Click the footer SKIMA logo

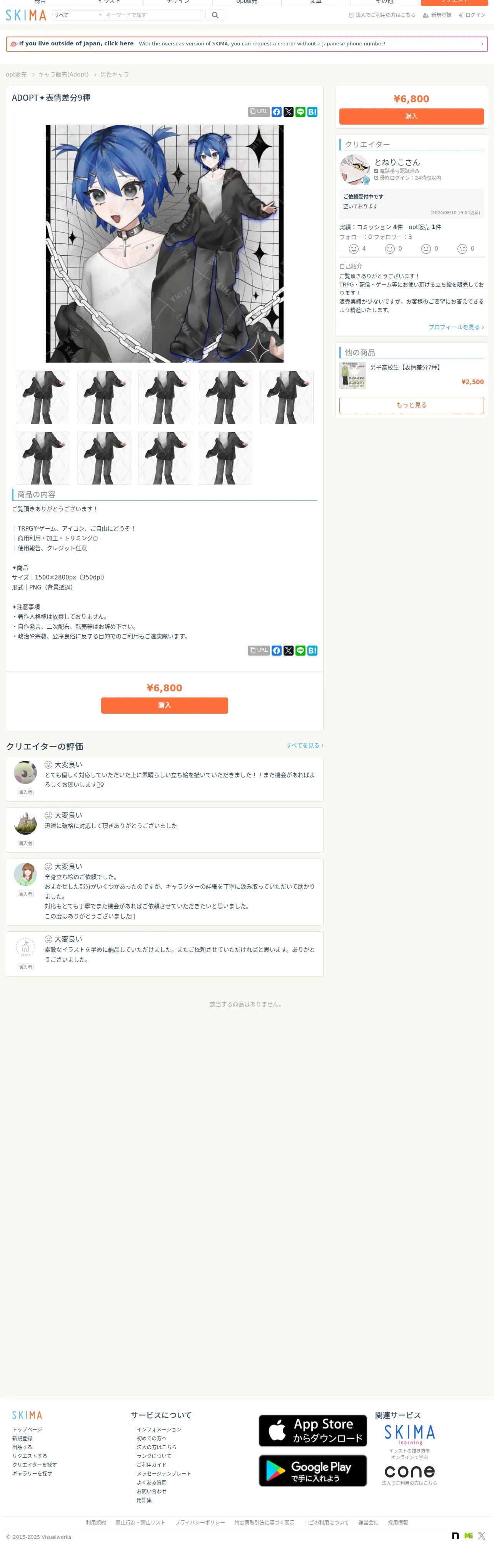(27, 1415)
